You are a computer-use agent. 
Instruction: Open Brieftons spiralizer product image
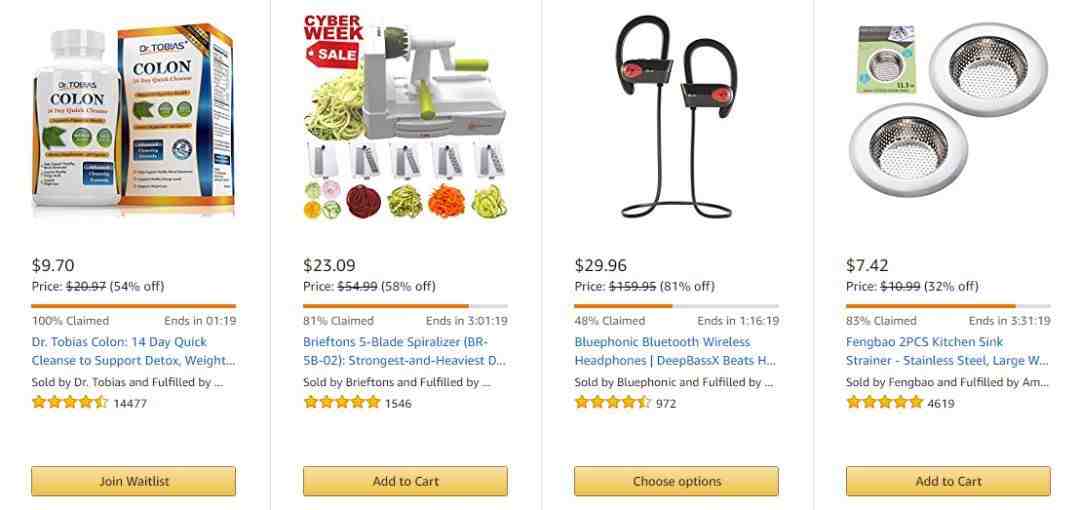click(405, 117)
